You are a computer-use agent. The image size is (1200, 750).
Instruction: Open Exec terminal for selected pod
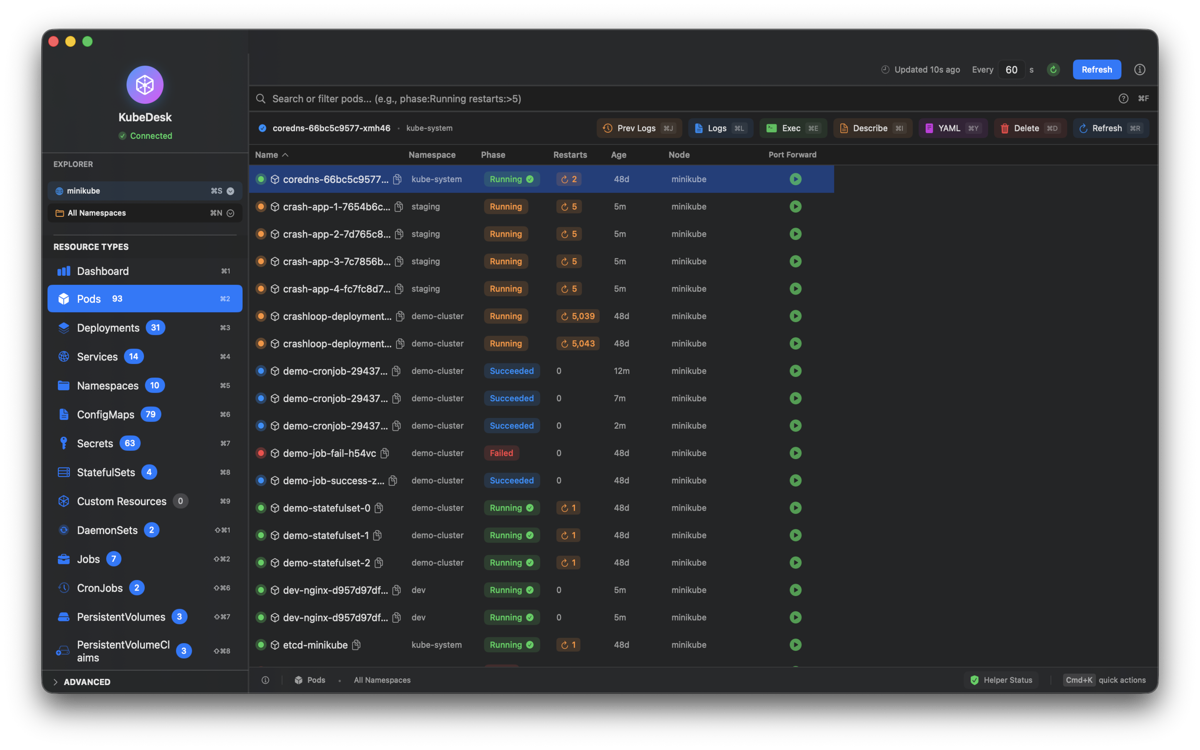791,128
